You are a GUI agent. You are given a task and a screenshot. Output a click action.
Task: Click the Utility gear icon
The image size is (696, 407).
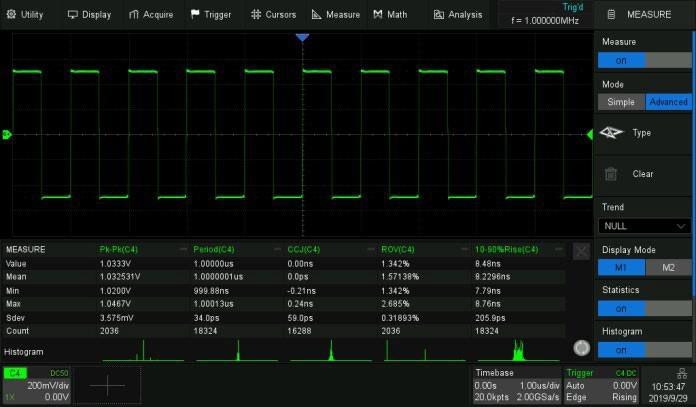click(11, 15)
